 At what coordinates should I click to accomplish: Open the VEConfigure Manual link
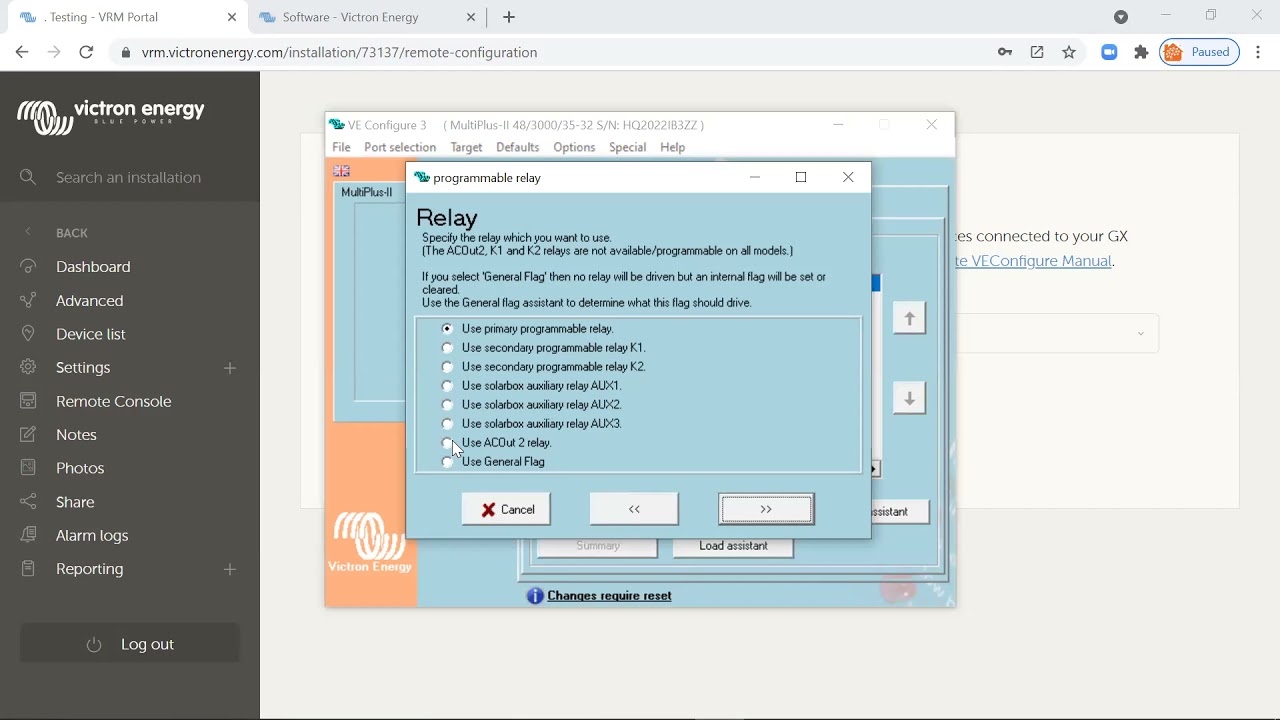point(1034,261)
